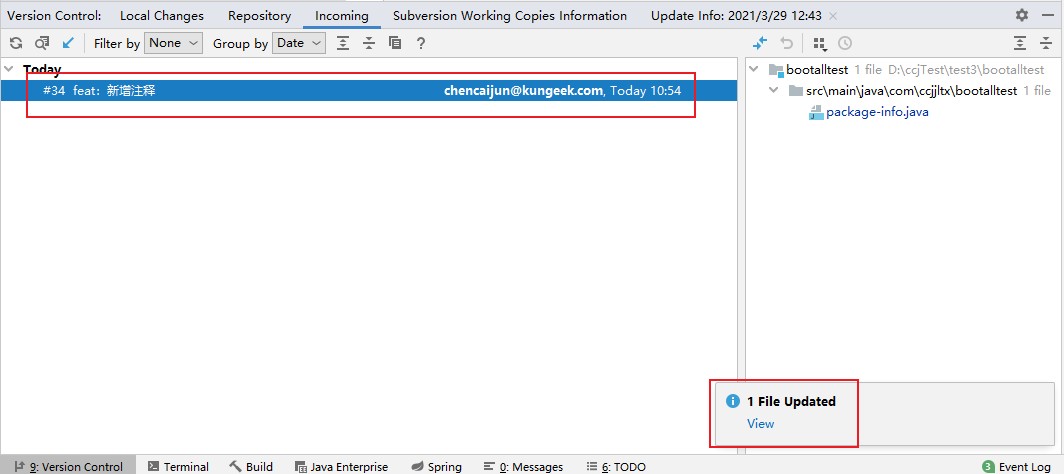Collapse the Today commit group
This screenshot has height=474, width=1064.
(9, 69)
